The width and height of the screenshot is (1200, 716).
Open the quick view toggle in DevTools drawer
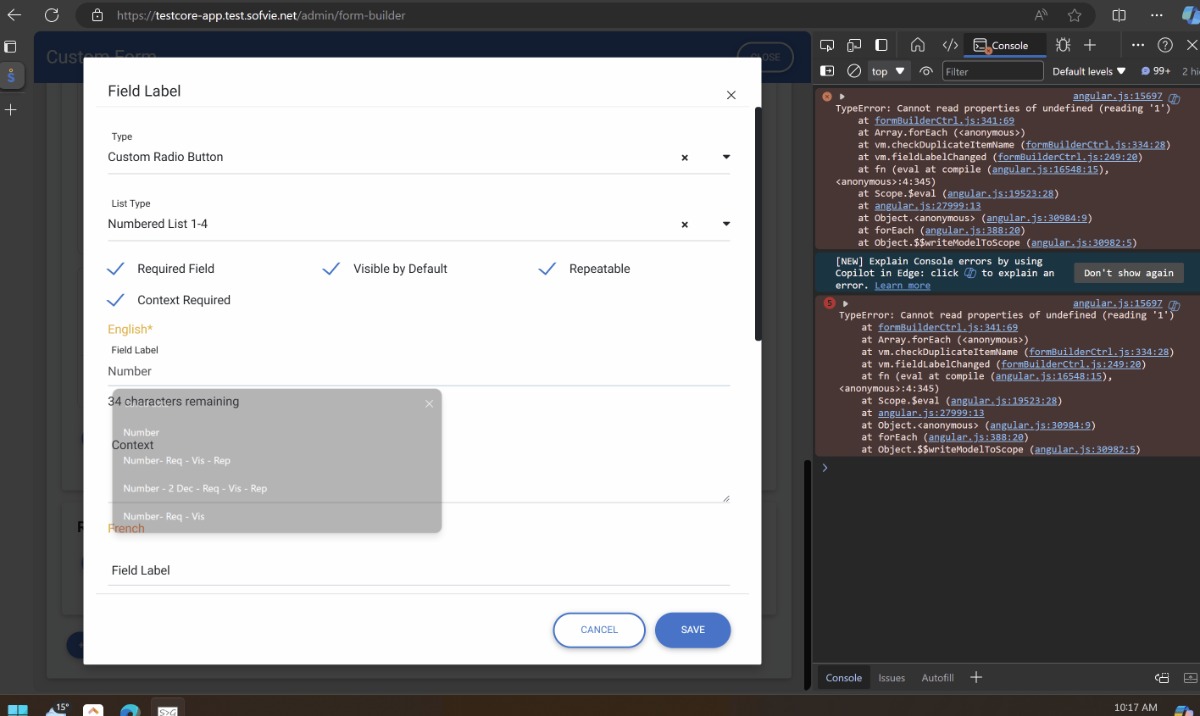pos(1162,677)
